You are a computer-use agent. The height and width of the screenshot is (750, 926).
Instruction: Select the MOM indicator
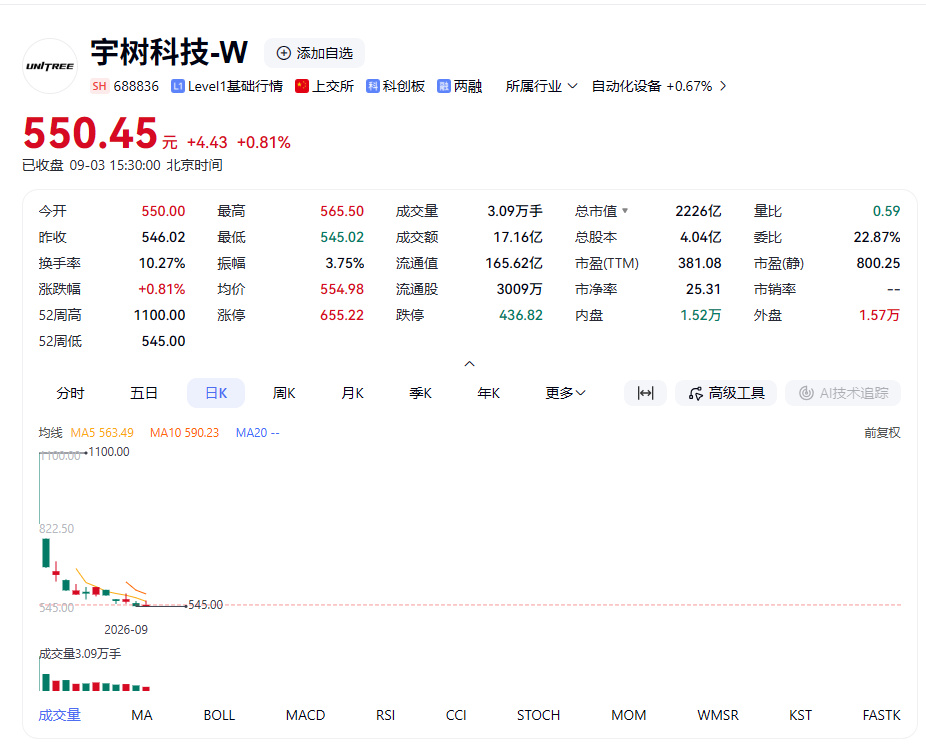629,715
